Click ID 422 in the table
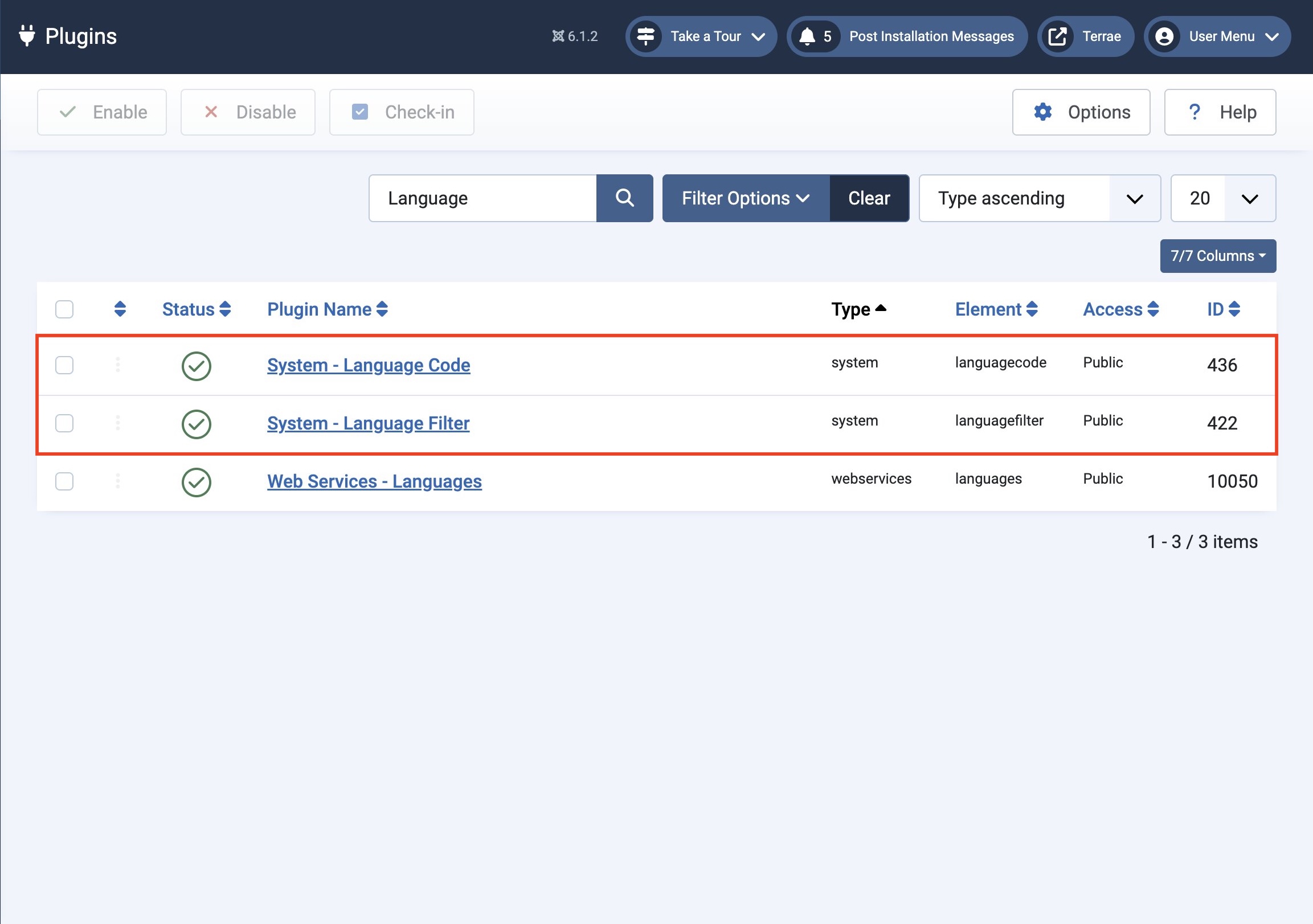The image size is (1313, 924). (x=1222, y=423)
